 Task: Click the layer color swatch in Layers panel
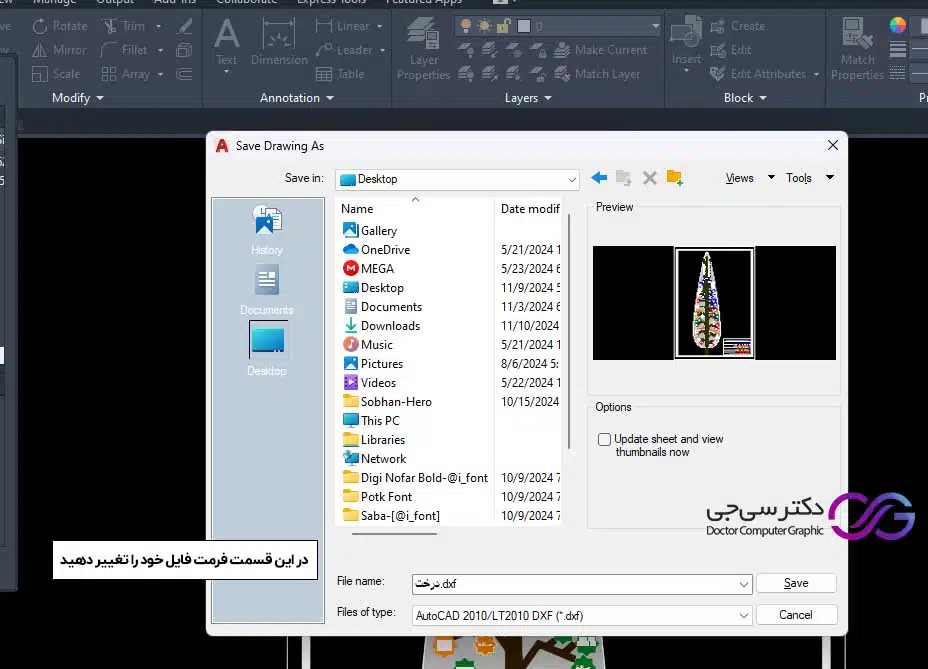point(524,26)
